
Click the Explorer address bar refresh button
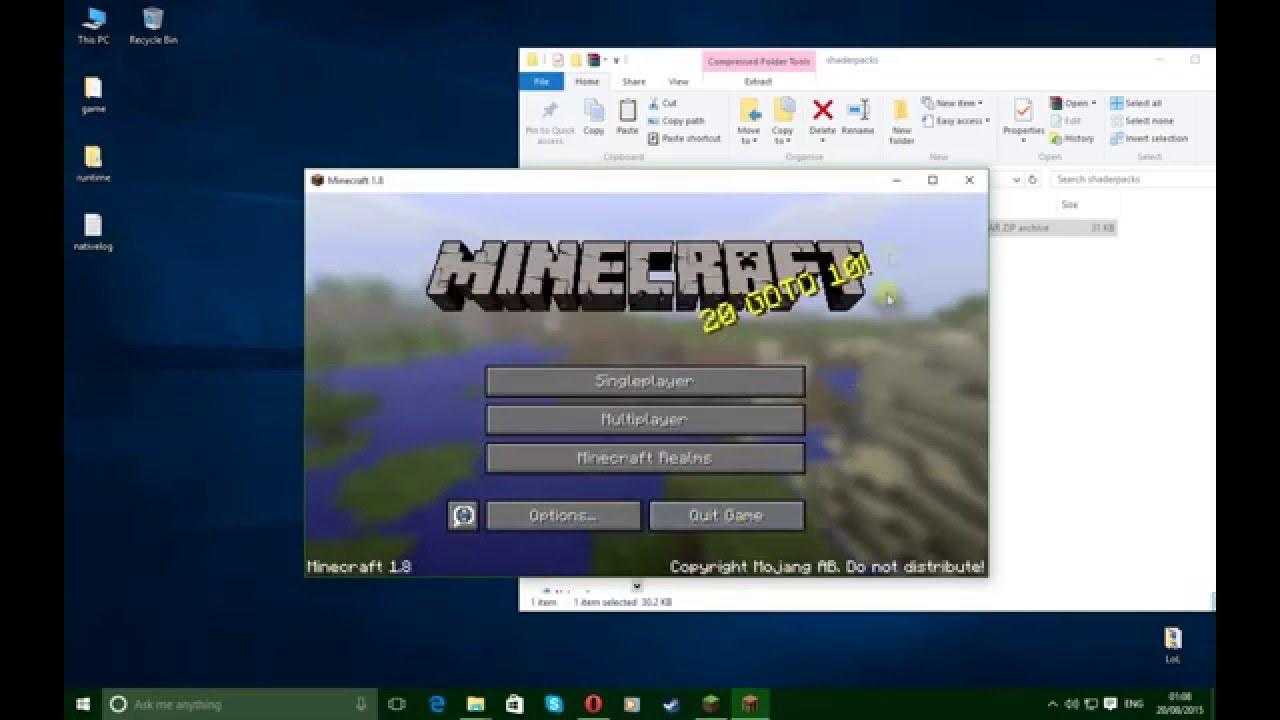(1033, 179)
